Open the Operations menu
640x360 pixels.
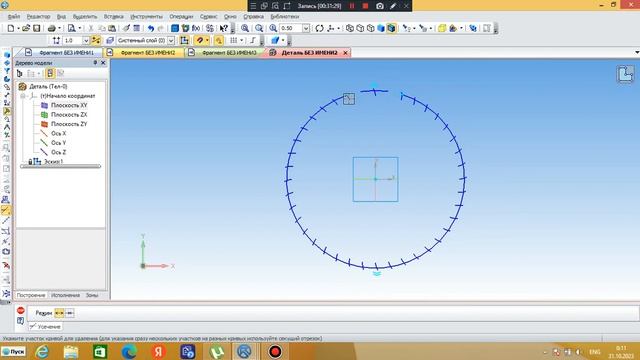click(x=181, y=16)
